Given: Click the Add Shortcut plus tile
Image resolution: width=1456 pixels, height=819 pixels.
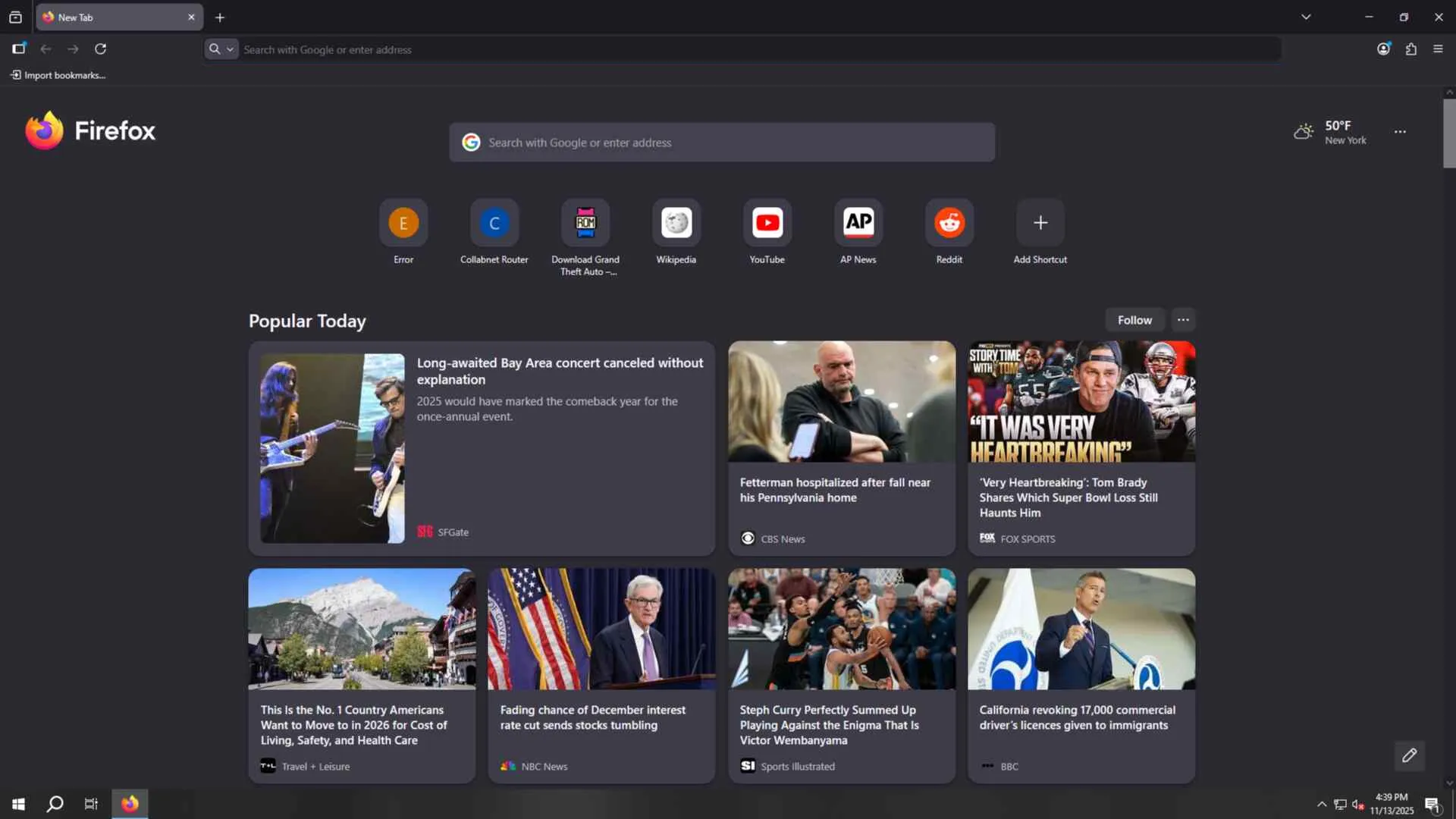Looking at the screenshot, I should [x=1040, y=223].
